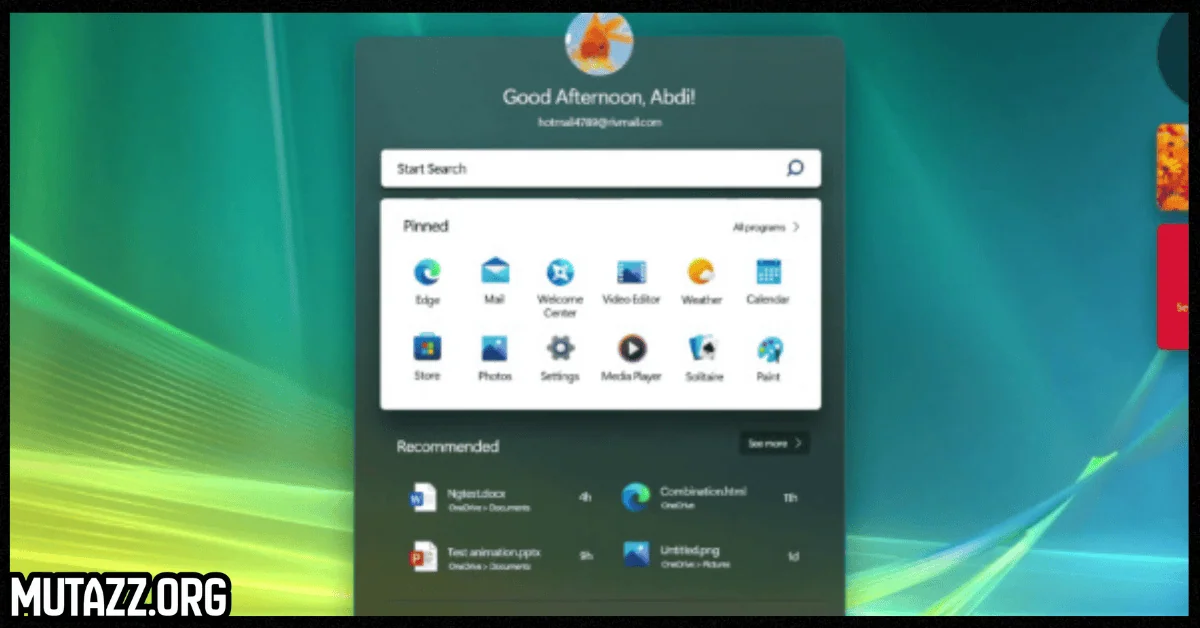Viewport: 1200px width, 628px height.
Task: Open the Settings gear icon
Action: (x=560, y=349)
